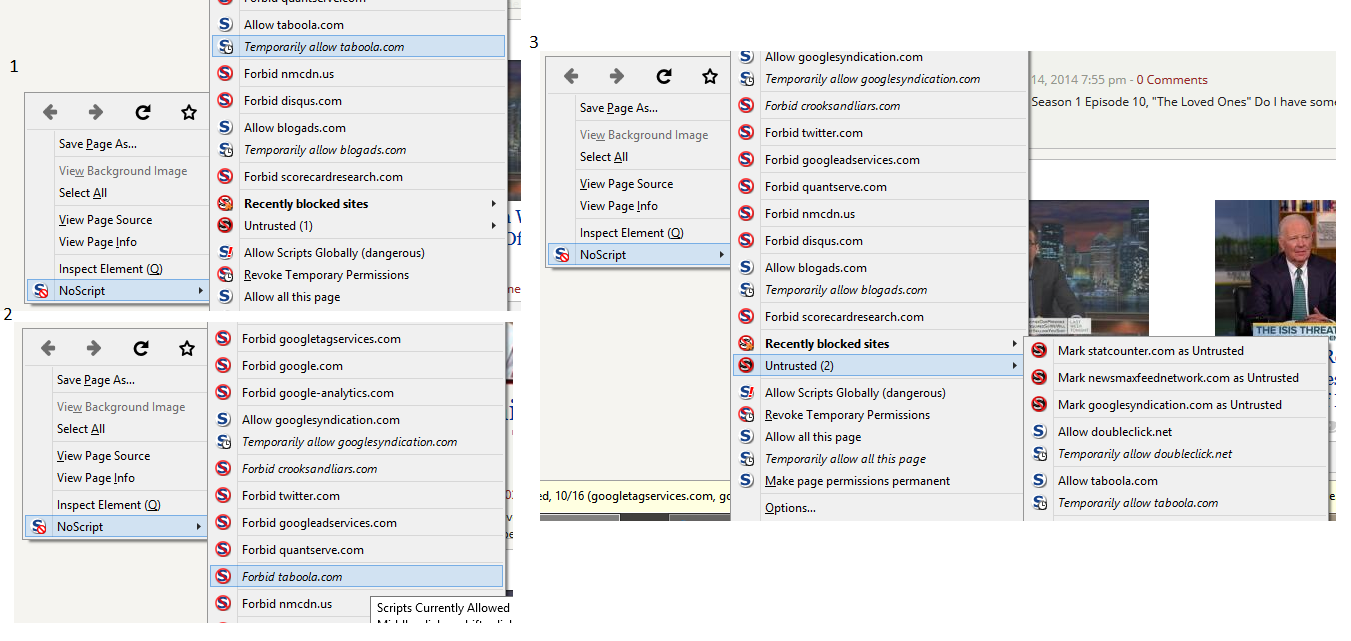
Task: Open the video thumbnail captioned THE ISIS THREAT
Action: pos(1275,268)
